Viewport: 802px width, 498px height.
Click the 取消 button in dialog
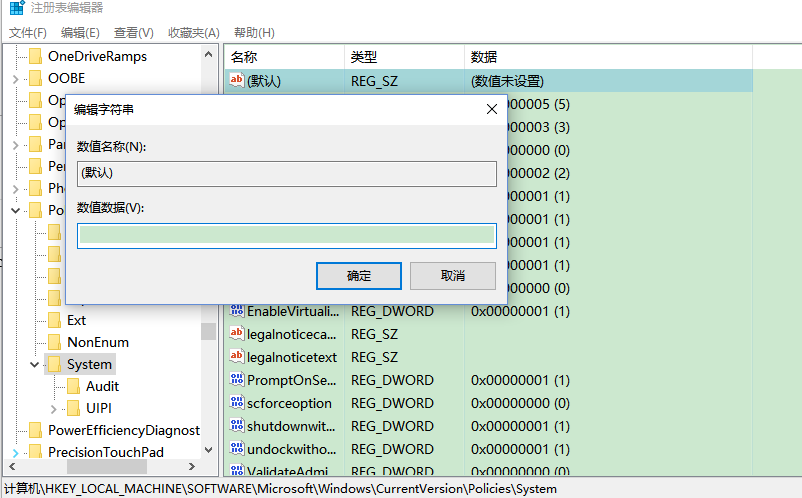pos(452,276)
